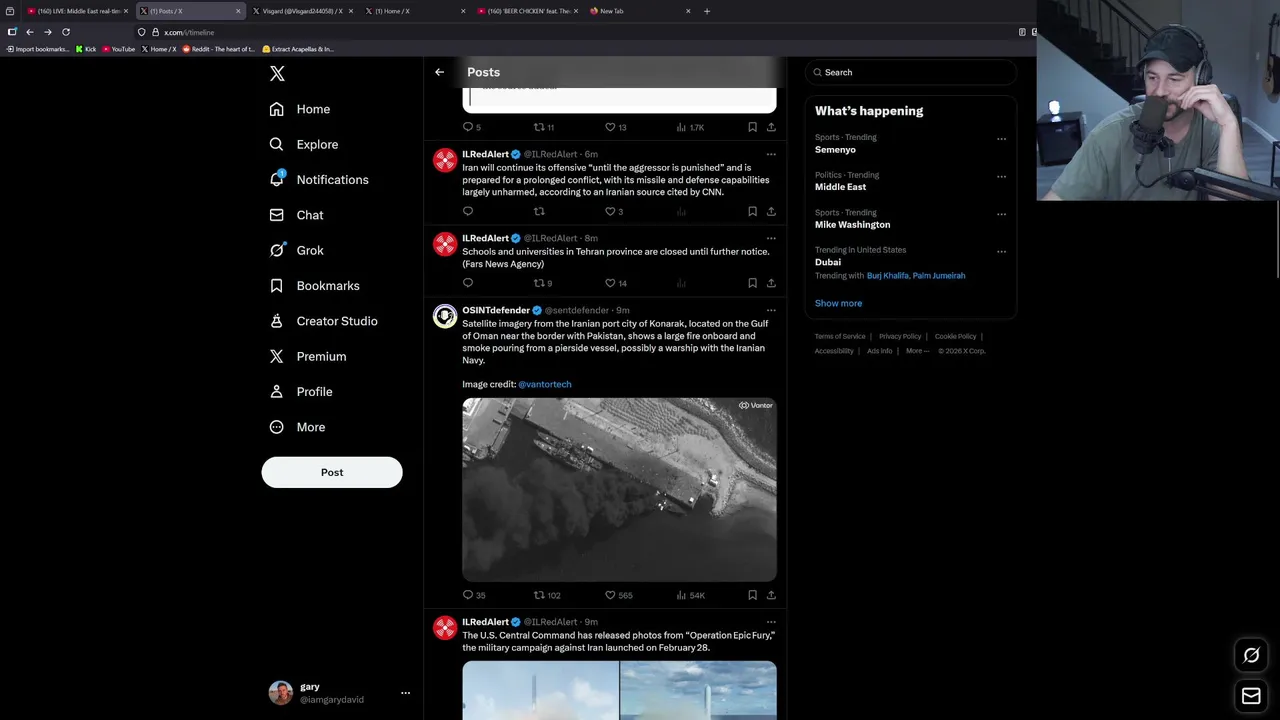Screen dimensions: 1280x720
Task: Open more options on Tehran schools post
Action: 771,238
